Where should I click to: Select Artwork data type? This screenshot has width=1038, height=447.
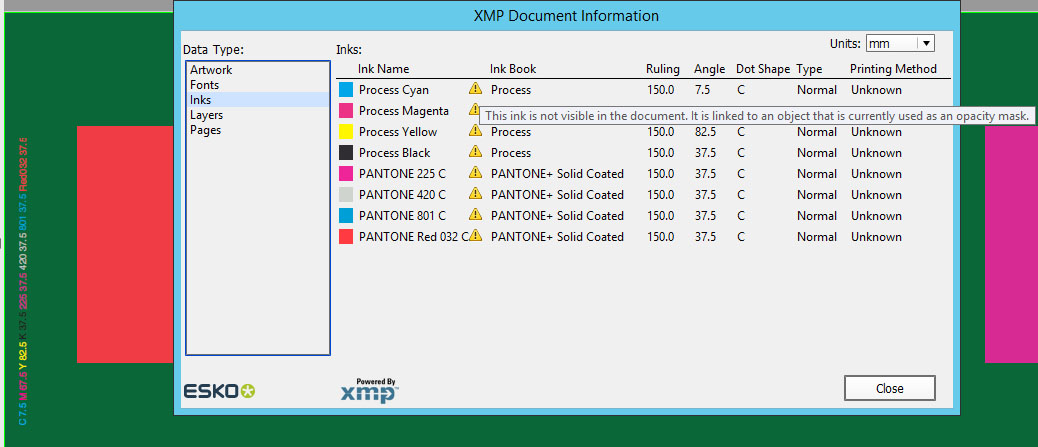coord(211,70)
